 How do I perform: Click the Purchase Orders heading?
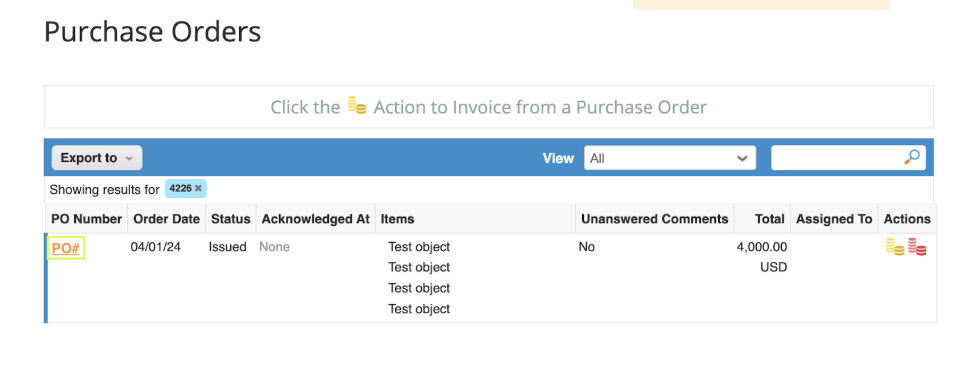[x=152, y=32]
